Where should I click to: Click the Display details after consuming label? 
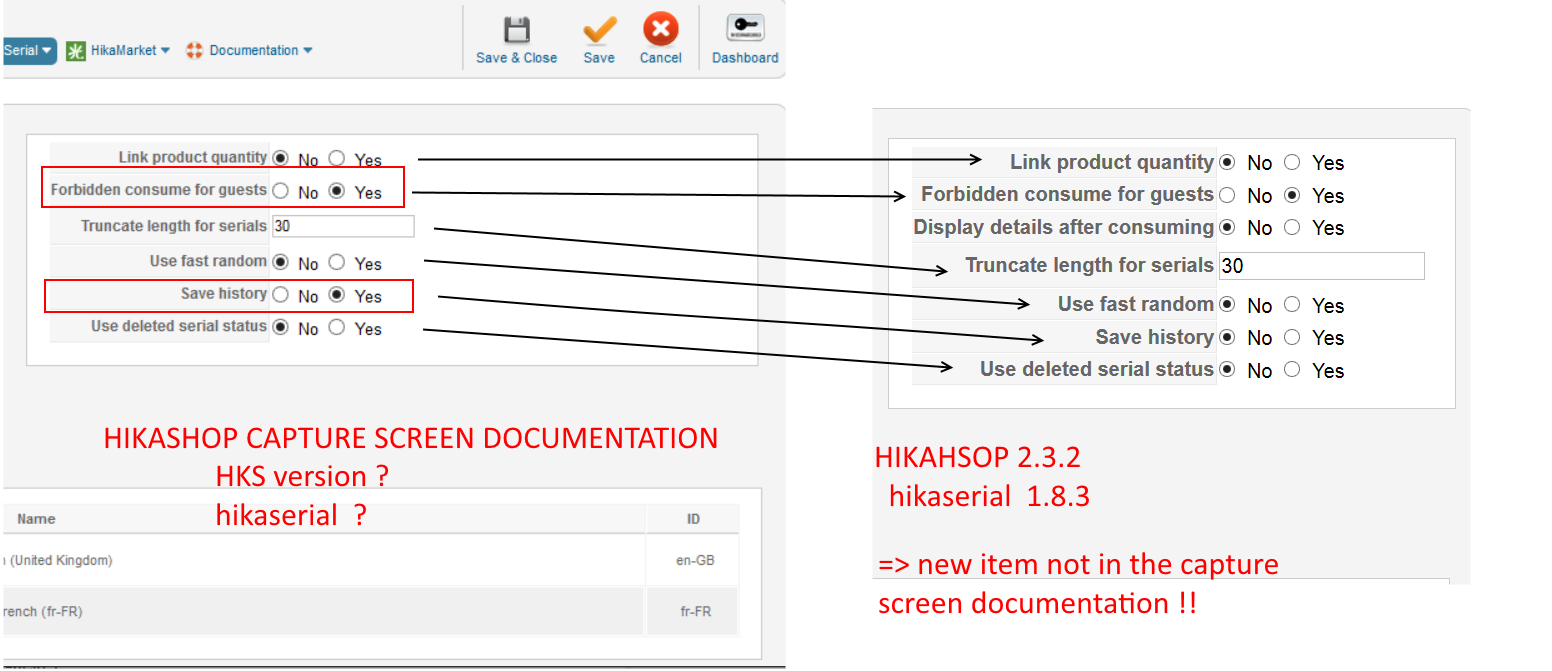(1063, 227)
